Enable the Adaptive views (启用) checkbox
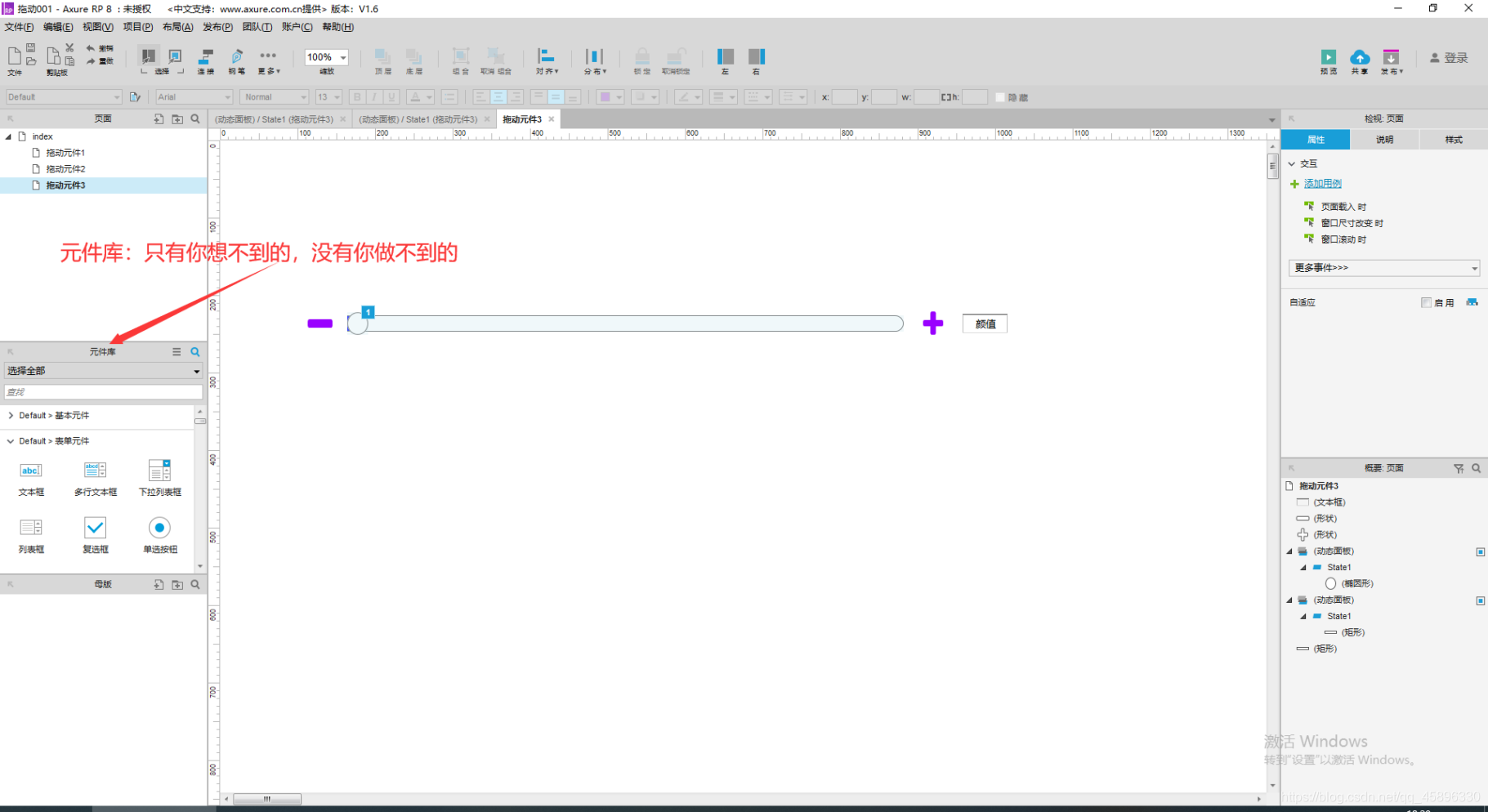The width and height of the screenshot is (1488, 812). point(1427,302)
